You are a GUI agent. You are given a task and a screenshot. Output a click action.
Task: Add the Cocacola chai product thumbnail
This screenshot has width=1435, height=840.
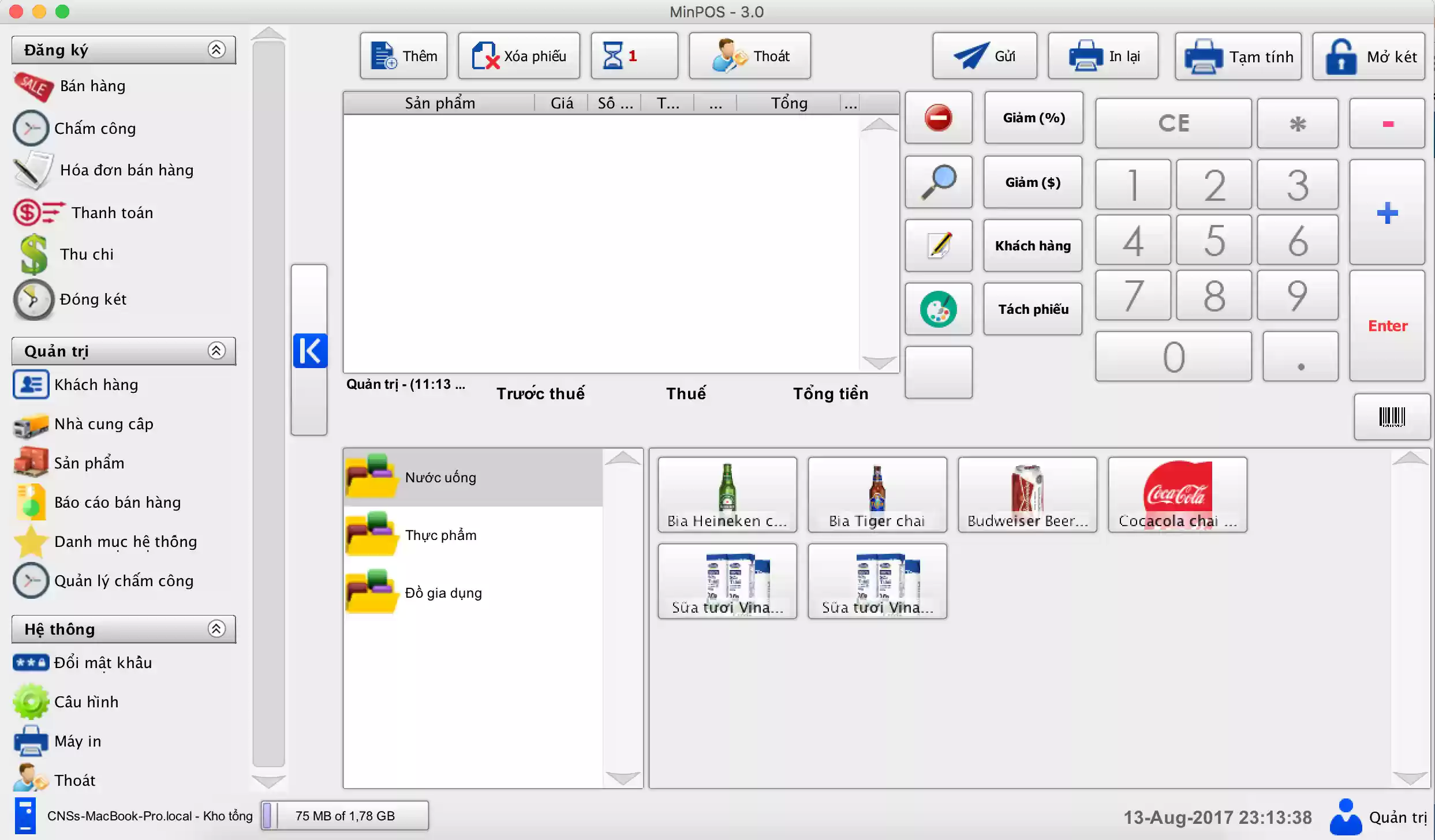1177,494
